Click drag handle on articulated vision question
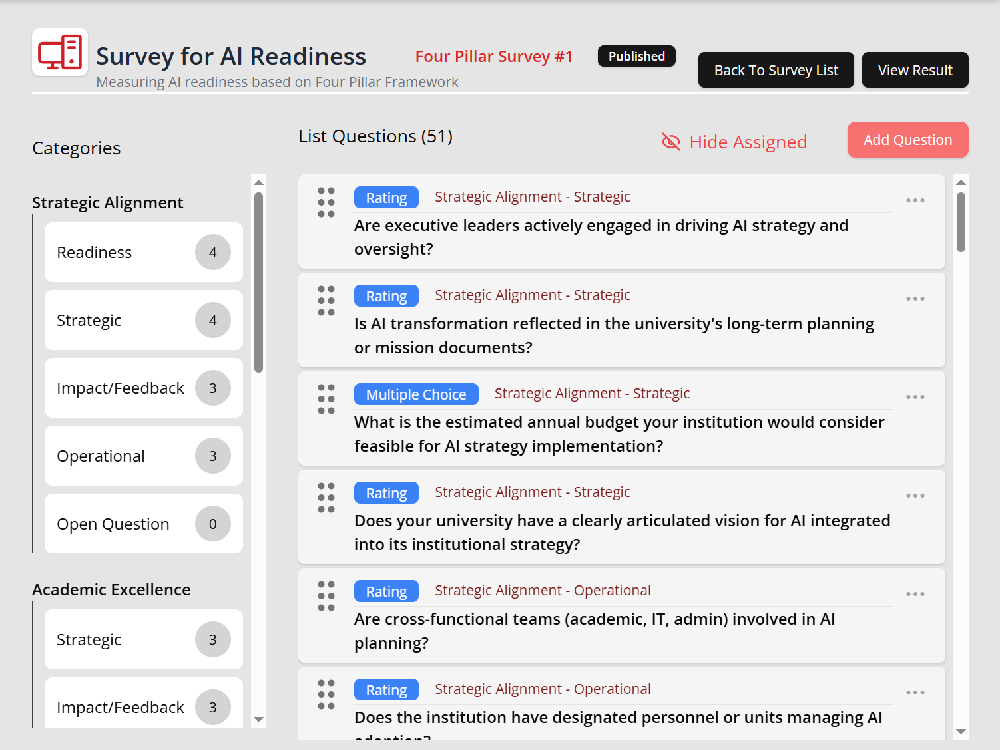The image size is (1000, 750). (326, 497)
